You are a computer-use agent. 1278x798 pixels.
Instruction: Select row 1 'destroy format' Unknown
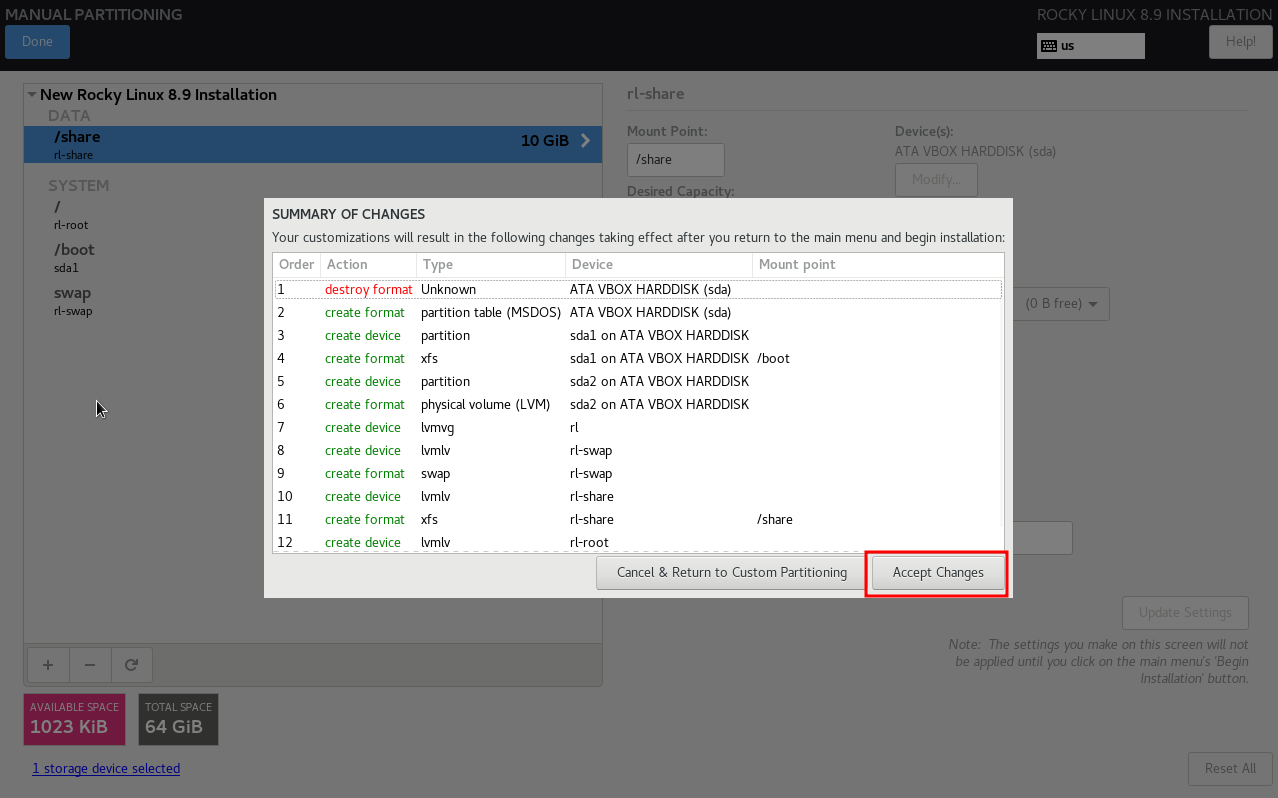tap(638, 289)
